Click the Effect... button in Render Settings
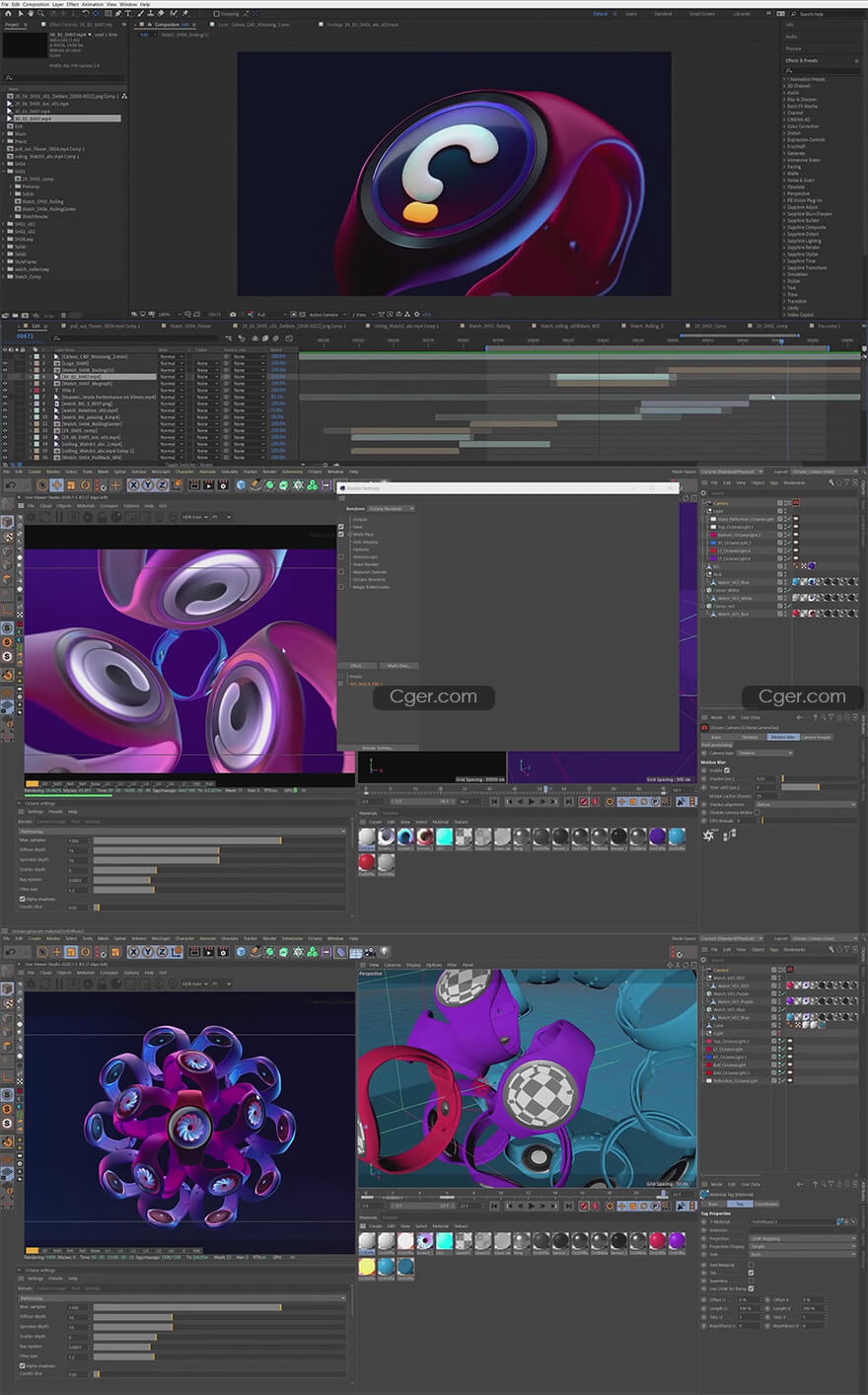This screenshot has height=1395, width=868. [357, 666]
